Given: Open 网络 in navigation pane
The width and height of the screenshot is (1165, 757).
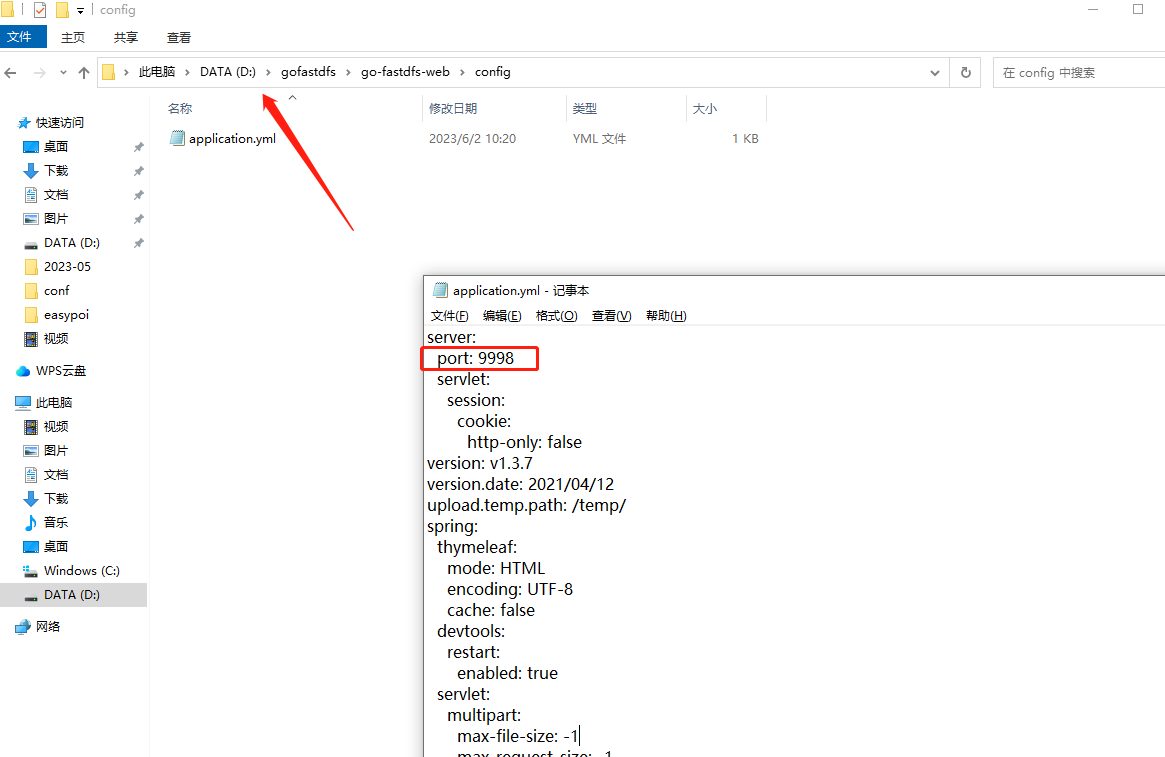Looking at the screenshot, I should (x=48, y=627).
